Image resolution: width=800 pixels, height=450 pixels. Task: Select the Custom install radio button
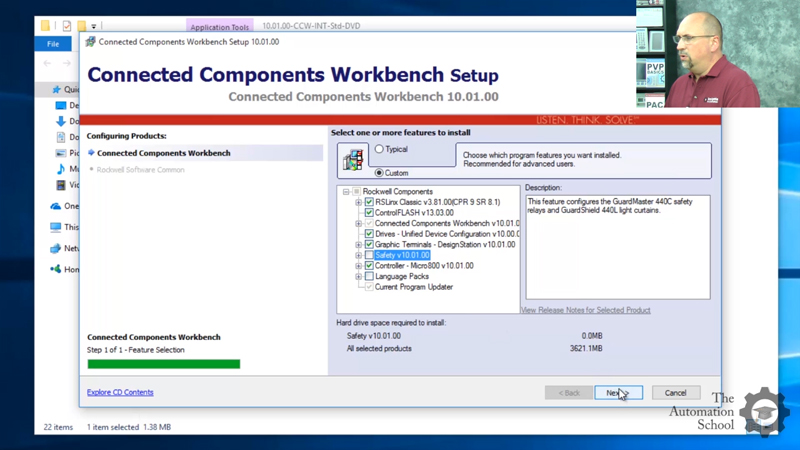(379, 173)
